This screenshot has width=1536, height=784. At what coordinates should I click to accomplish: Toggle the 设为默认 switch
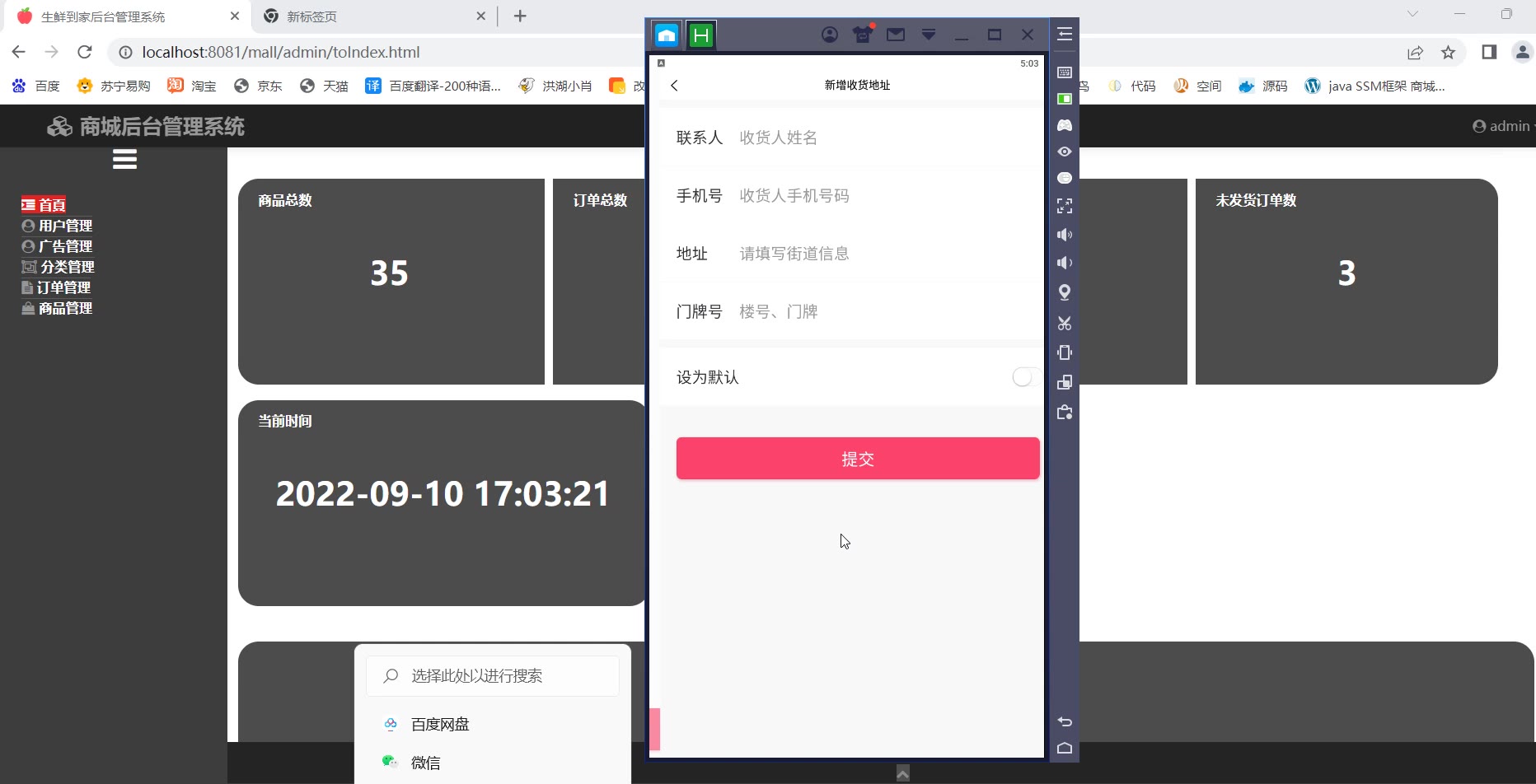point(1025,377)
